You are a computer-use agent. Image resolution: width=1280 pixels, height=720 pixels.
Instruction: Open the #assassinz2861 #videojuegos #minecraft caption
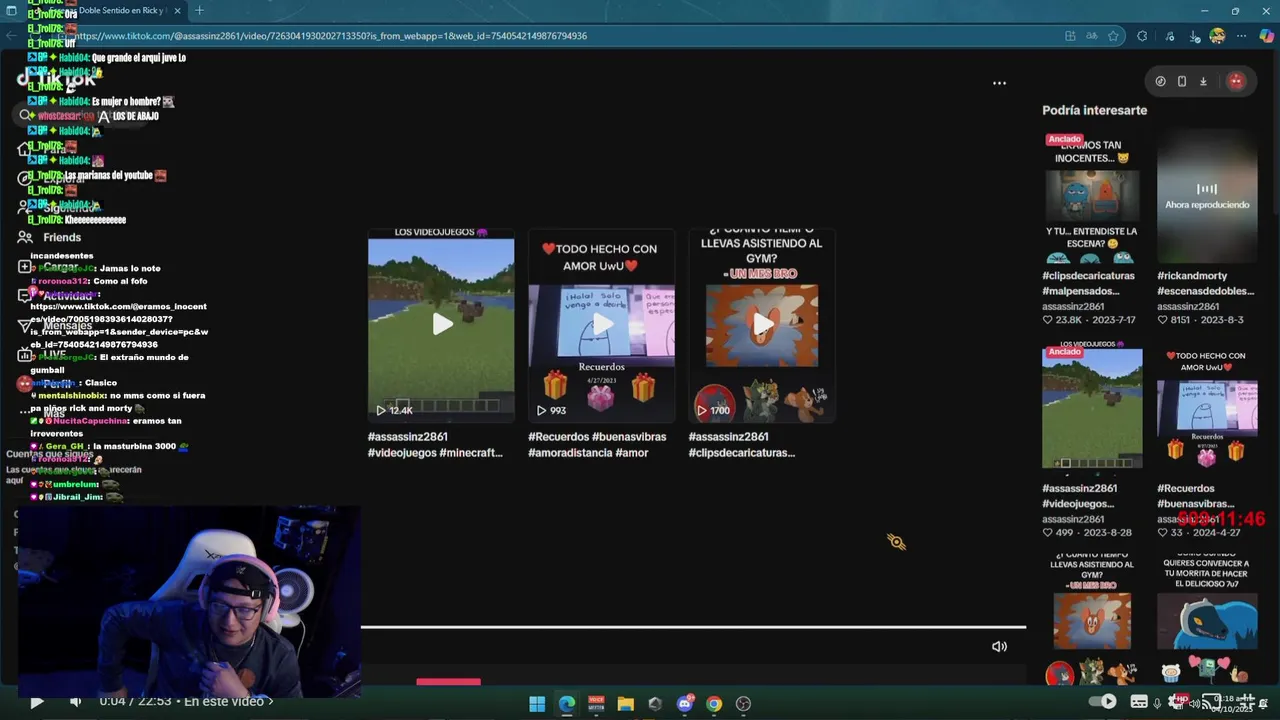tap(435, 445)
